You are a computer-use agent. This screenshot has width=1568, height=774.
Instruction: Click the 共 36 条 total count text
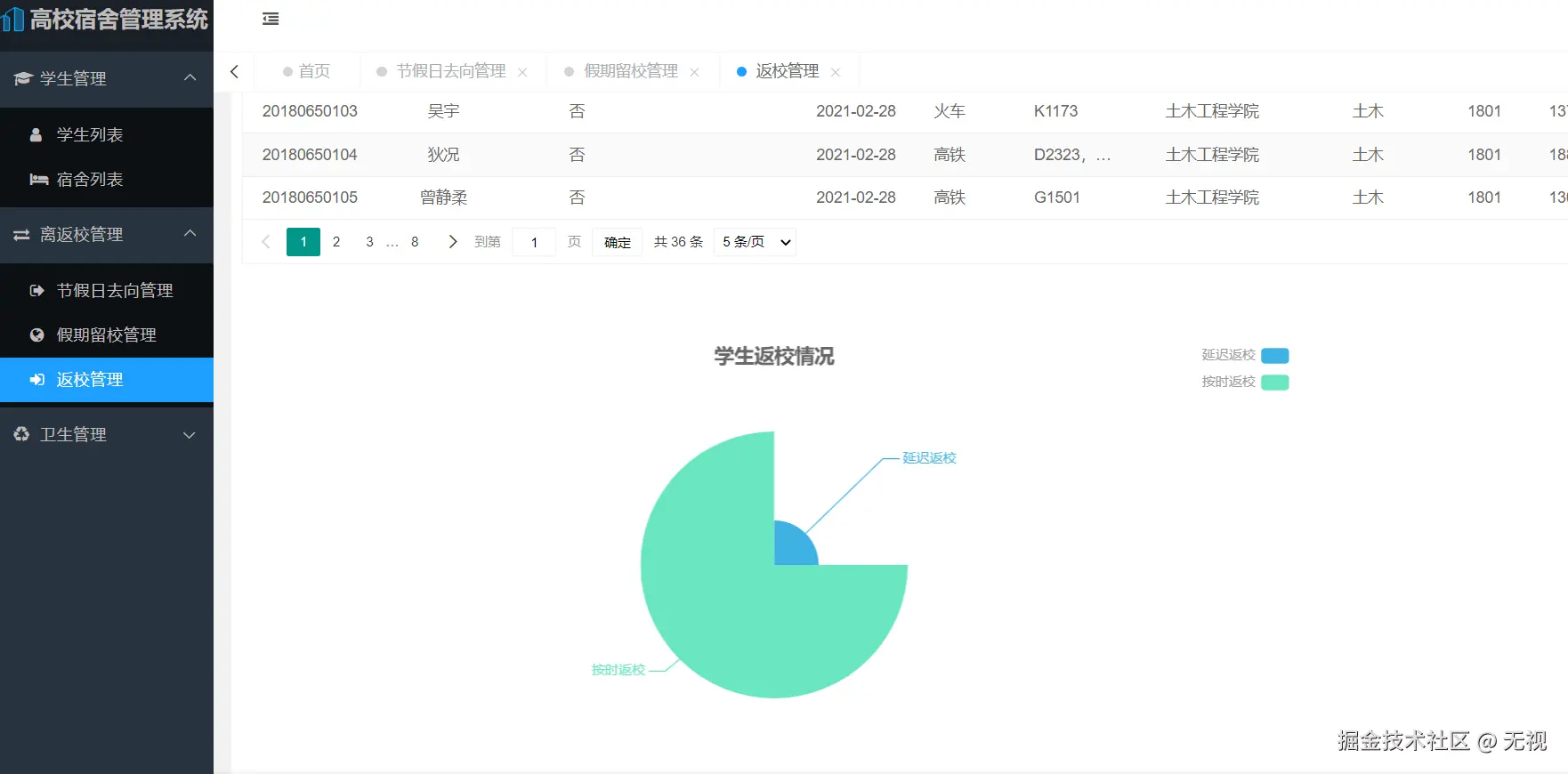point(678,242)
